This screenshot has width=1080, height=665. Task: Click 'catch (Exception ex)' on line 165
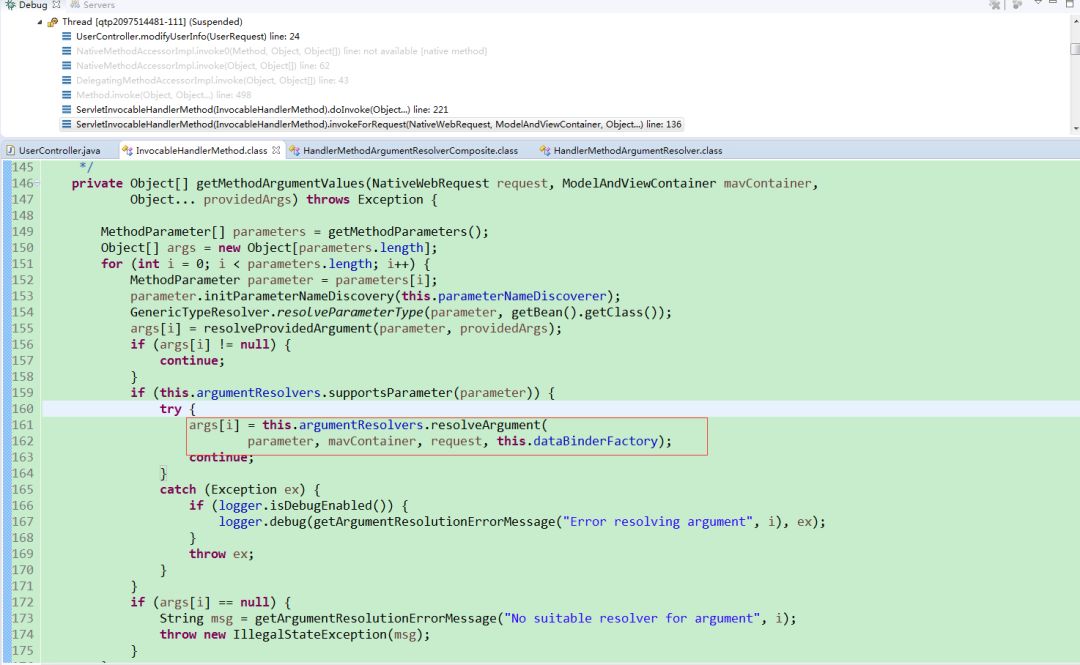(x=236, y=489)
